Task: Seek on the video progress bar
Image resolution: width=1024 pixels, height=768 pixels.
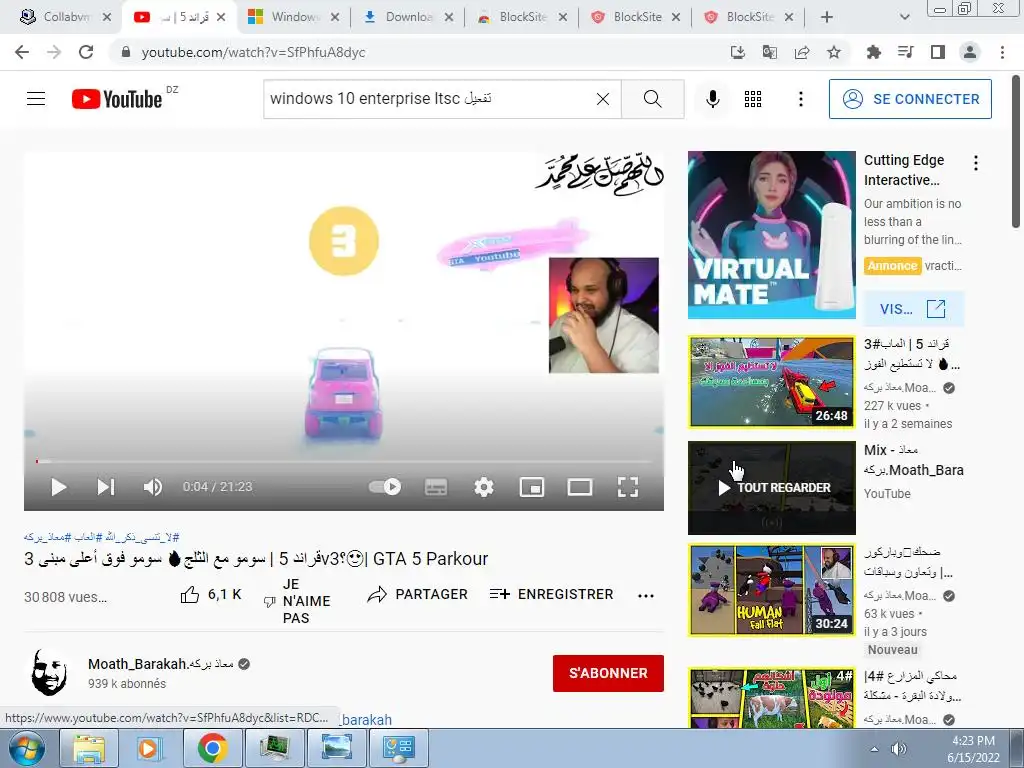Action: (x=344, y=461)
